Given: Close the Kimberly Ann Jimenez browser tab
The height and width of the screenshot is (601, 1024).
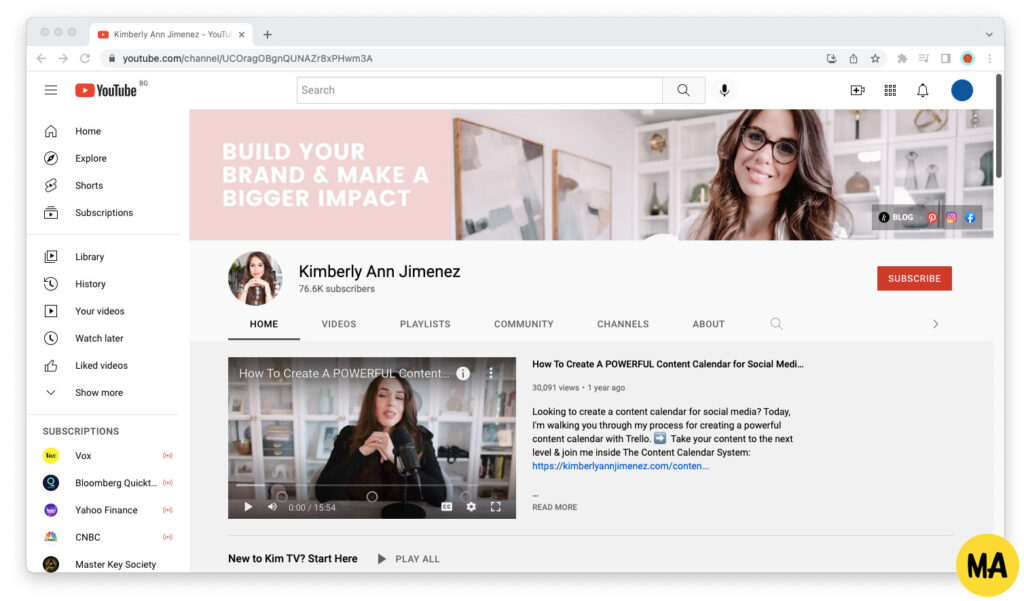Looking at the screenshot, I should pos(242,35).
